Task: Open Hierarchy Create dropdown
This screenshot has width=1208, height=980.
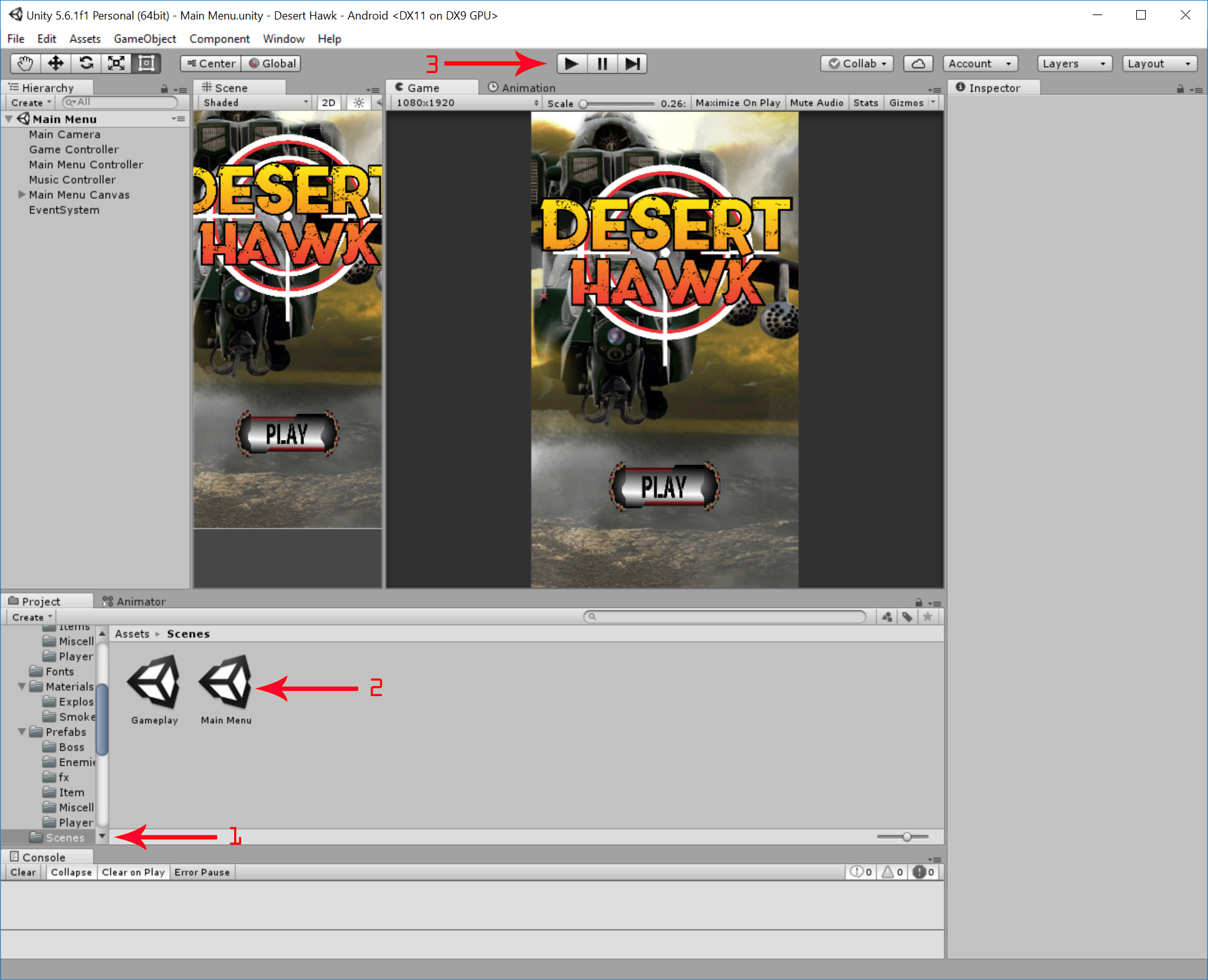Action: 31,103
